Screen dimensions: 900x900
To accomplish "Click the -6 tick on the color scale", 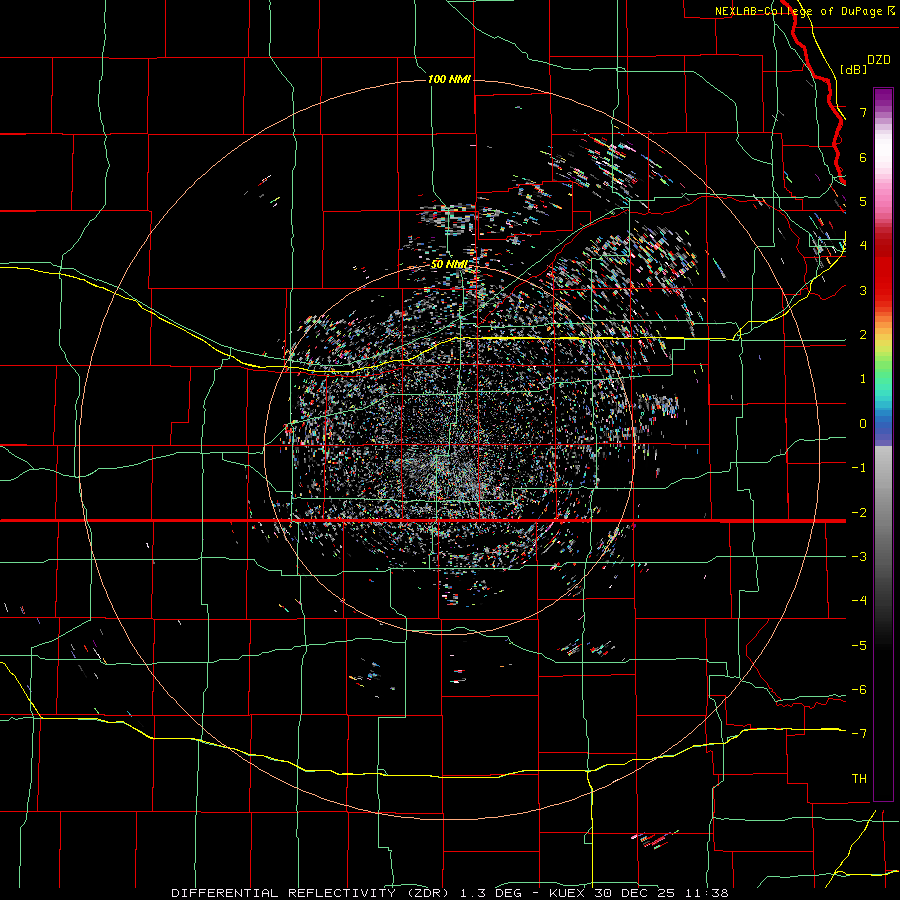I will point(859,689).
